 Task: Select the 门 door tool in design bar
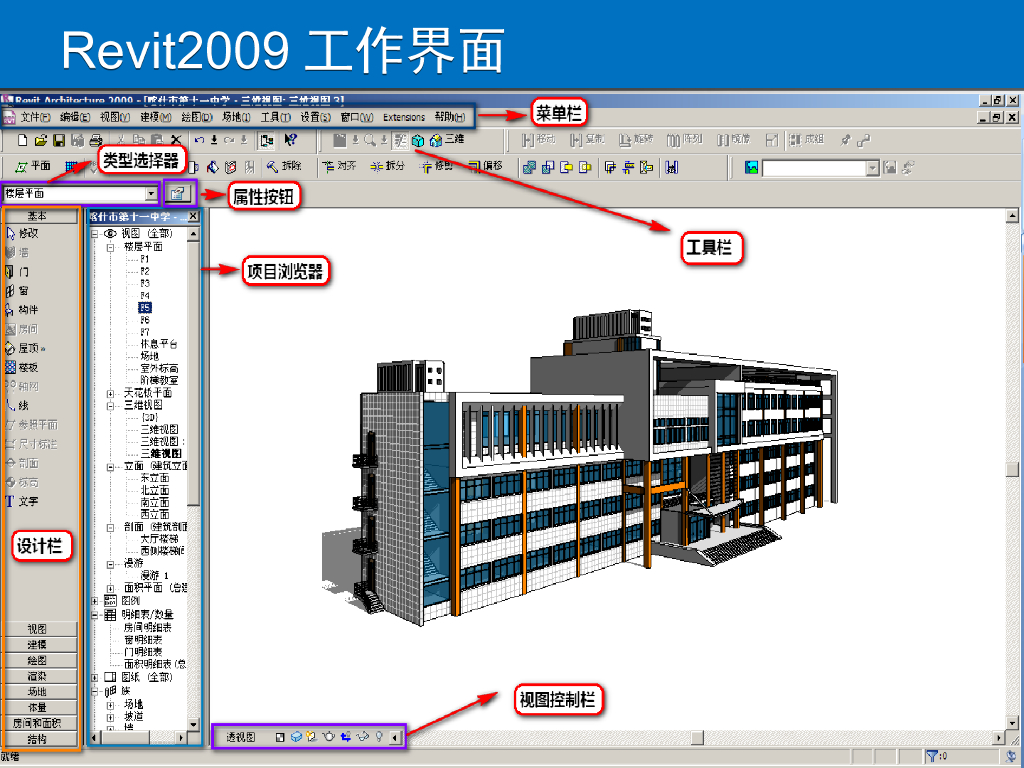point(17,272)
